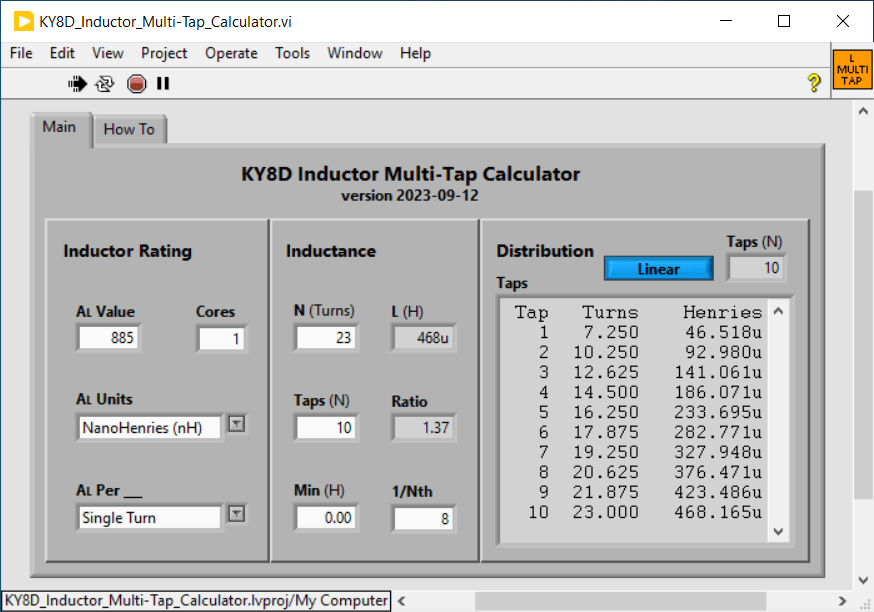Open the Project menu
874x612 pixels.
point(164,53)
